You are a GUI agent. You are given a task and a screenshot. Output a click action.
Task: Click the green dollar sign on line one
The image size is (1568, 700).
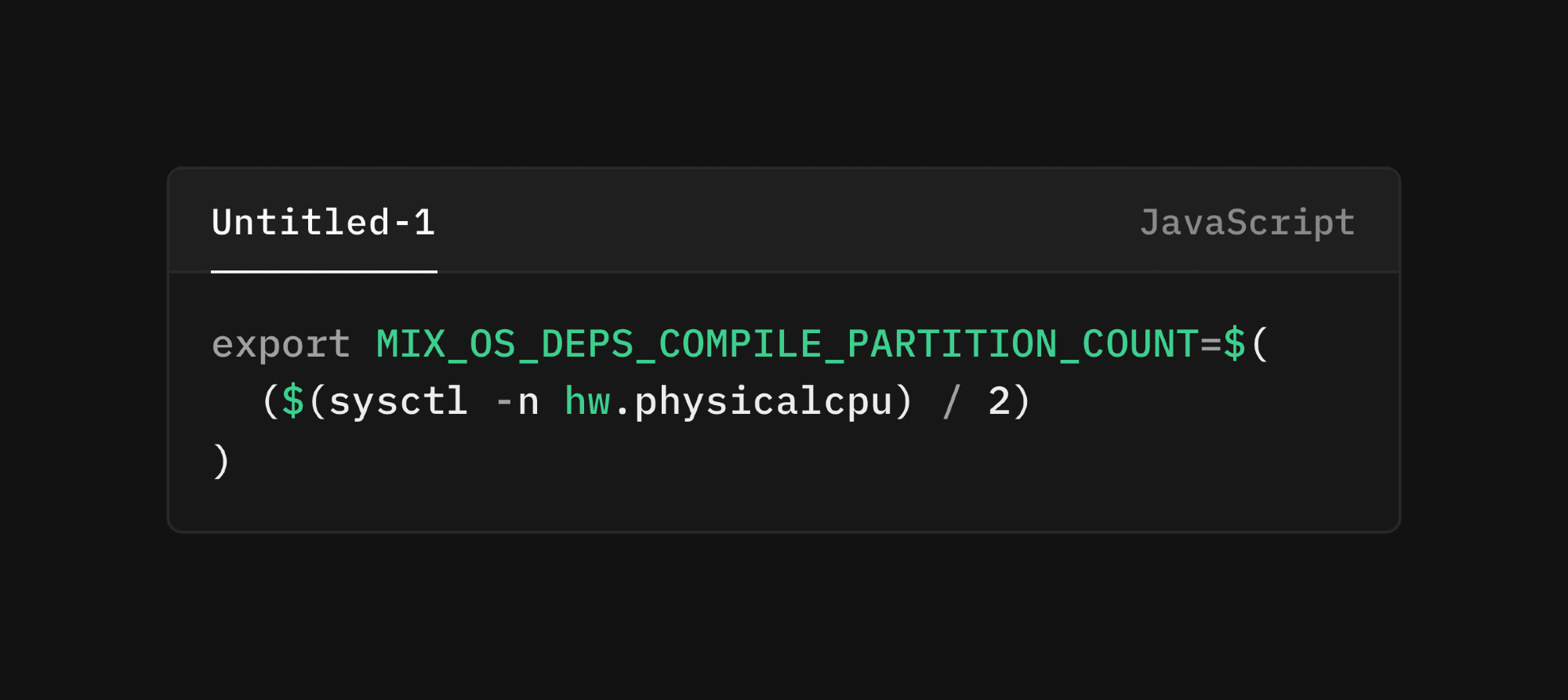(x=1235, y=344)
